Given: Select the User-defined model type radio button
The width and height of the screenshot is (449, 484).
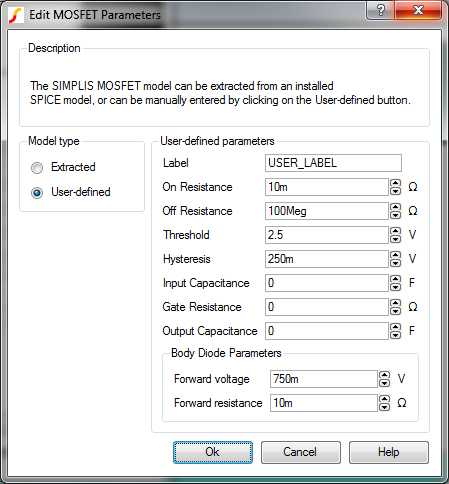Looking at the screenshot, I should (x=37, y=193).
